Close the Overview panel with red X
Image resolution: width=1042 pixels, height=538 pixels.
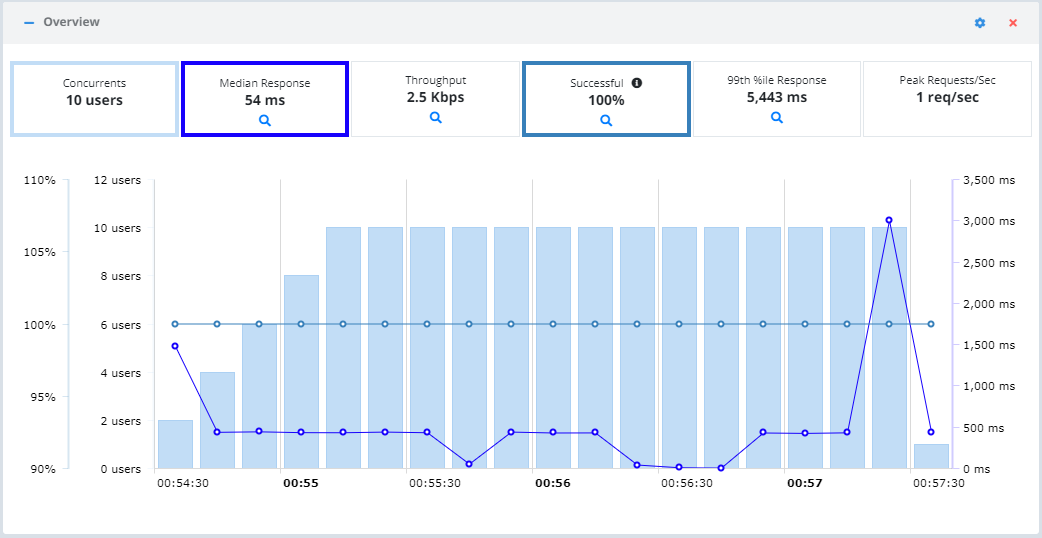(x=1013, y=23)
